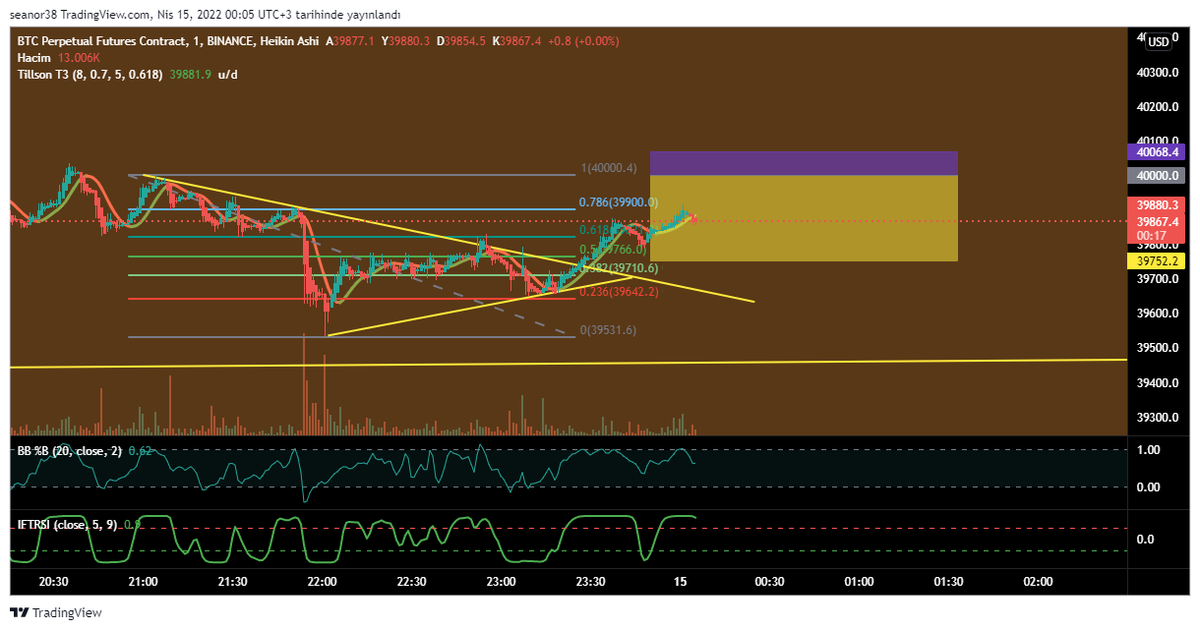Click the 22:30 time axis label
Viewport: 1200px width, 630px height.
pos(411,582)
